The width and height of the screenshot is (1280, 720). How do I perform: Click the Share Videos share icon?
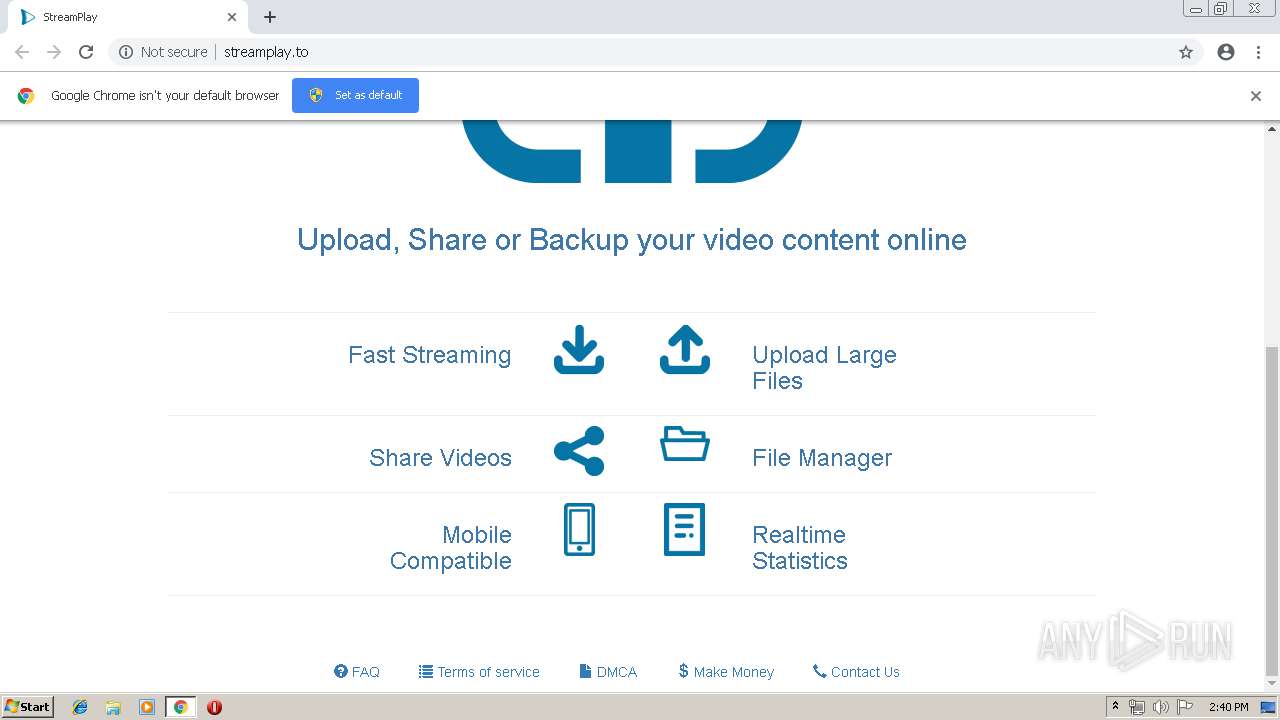pyautogui.click(x=579, y=451)
